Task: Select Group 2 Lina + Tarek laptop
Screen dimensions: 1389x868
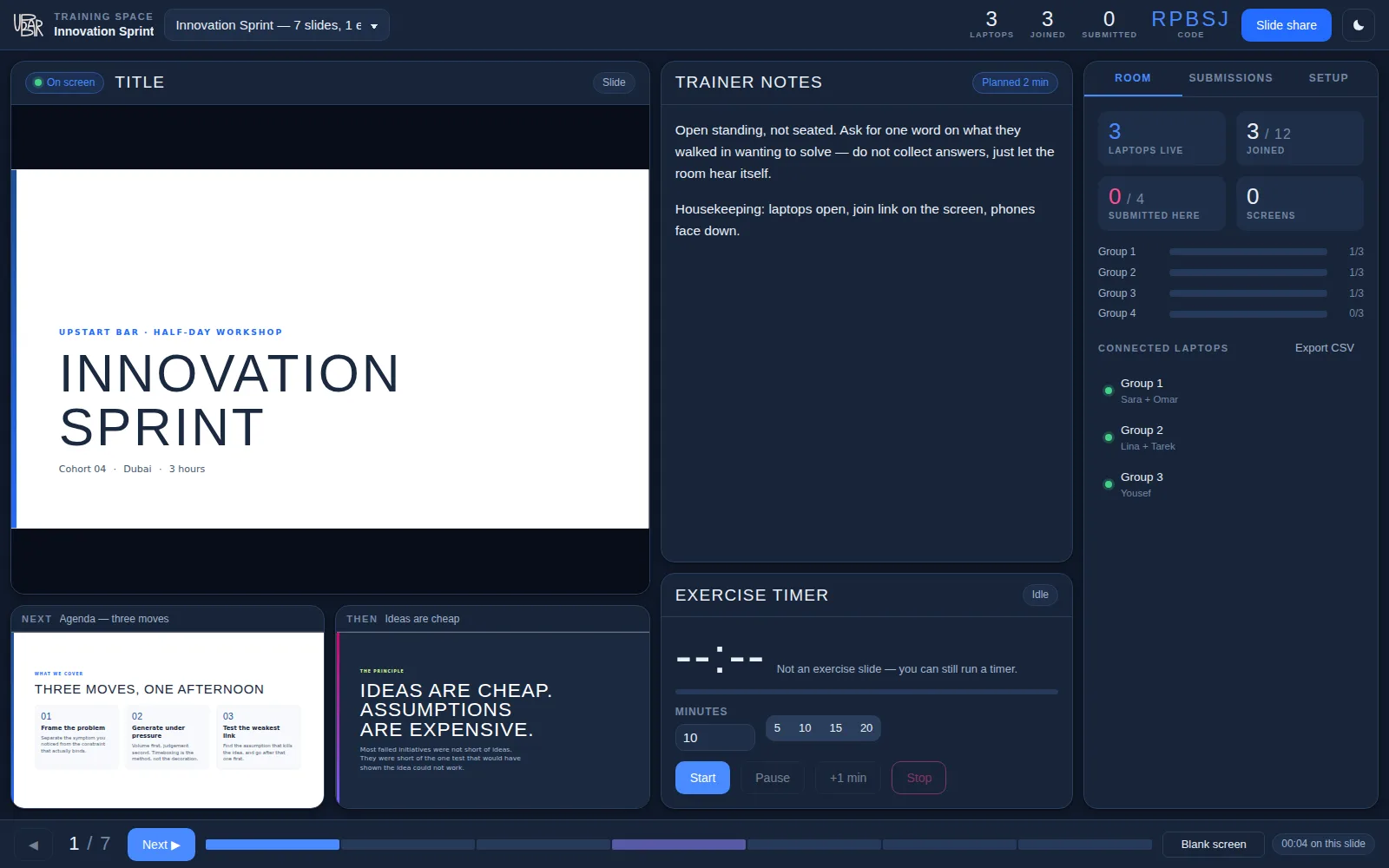Action: (1230, 437)
